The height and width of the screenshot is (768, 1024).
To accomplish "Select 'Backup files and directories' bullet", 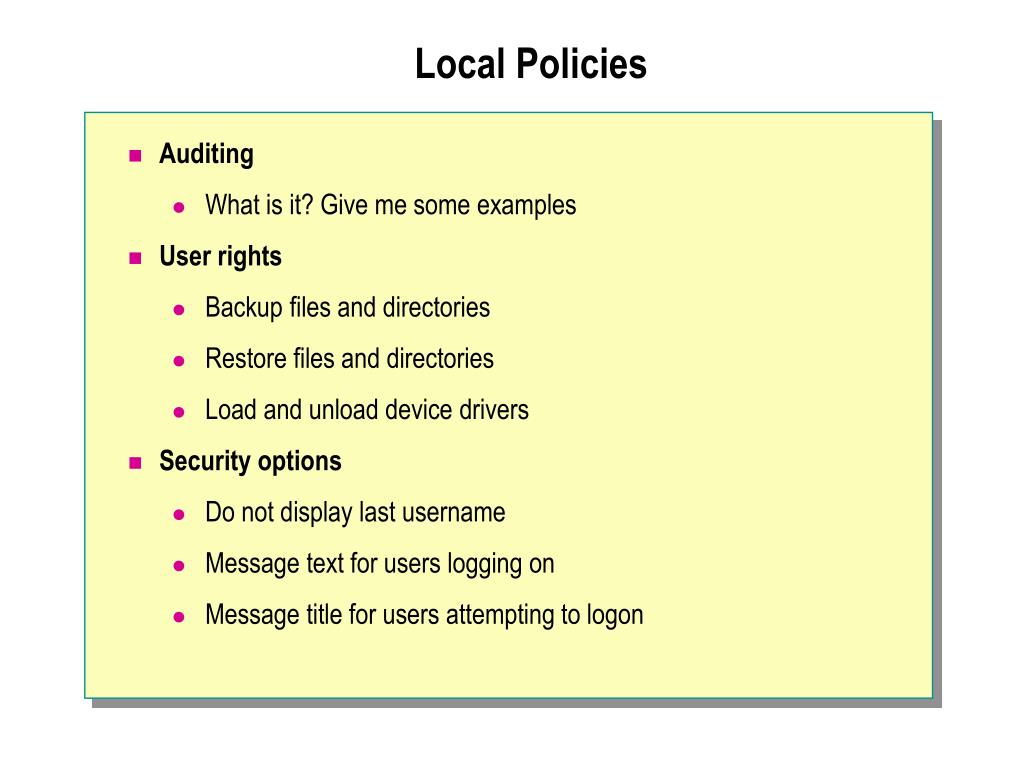I will pos(347,308).
